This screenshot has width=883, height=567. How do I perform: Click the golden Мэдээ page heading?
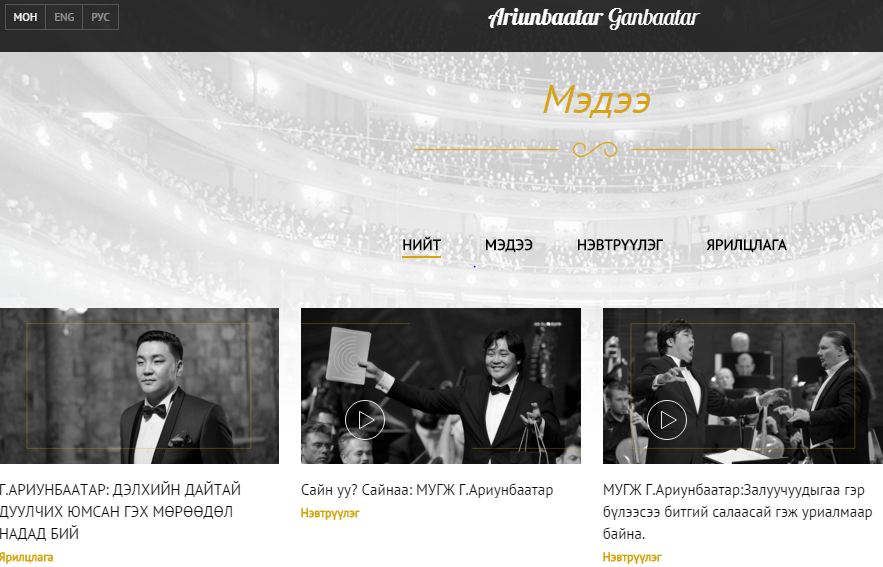click(x=596, y=100)
